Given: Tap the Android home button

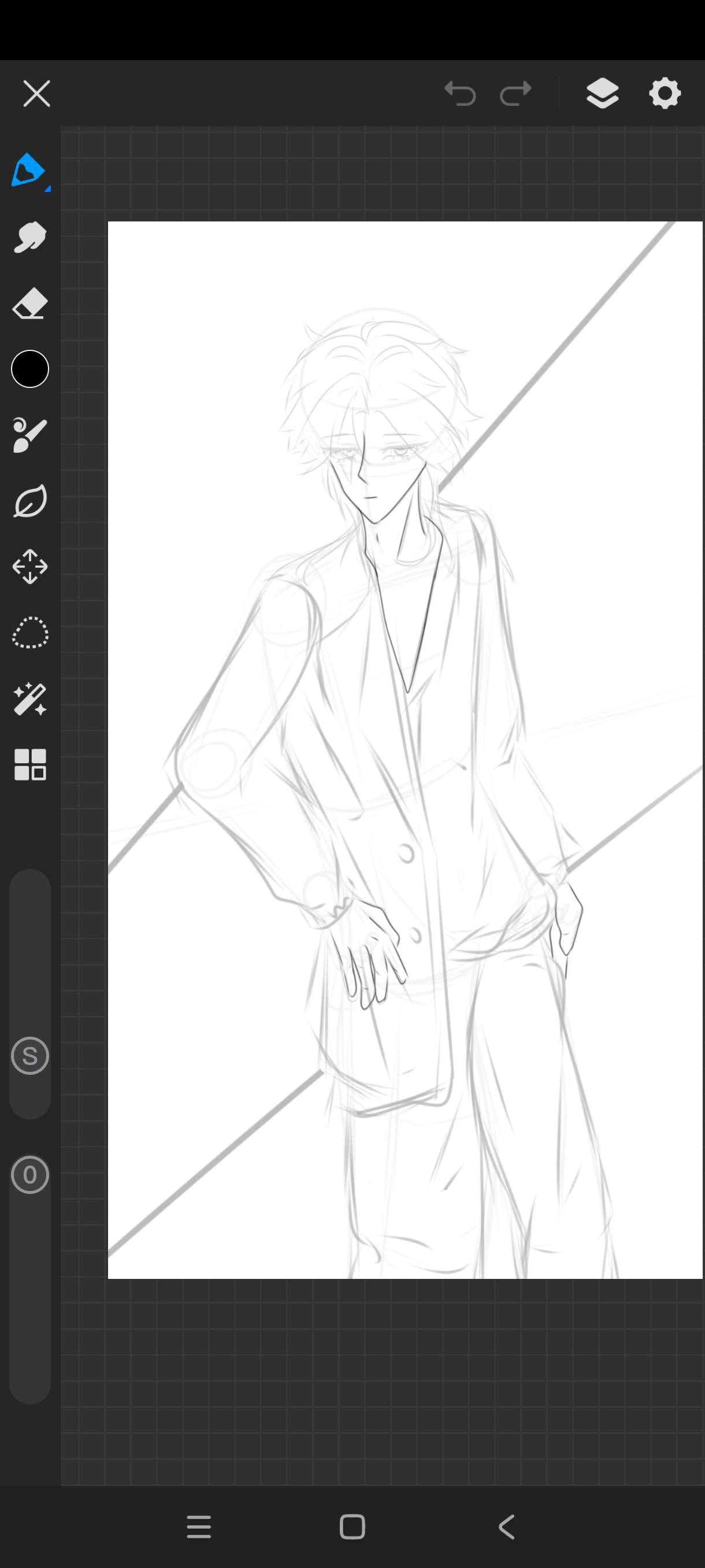Looking at the screenshot, I should 352,1527.
